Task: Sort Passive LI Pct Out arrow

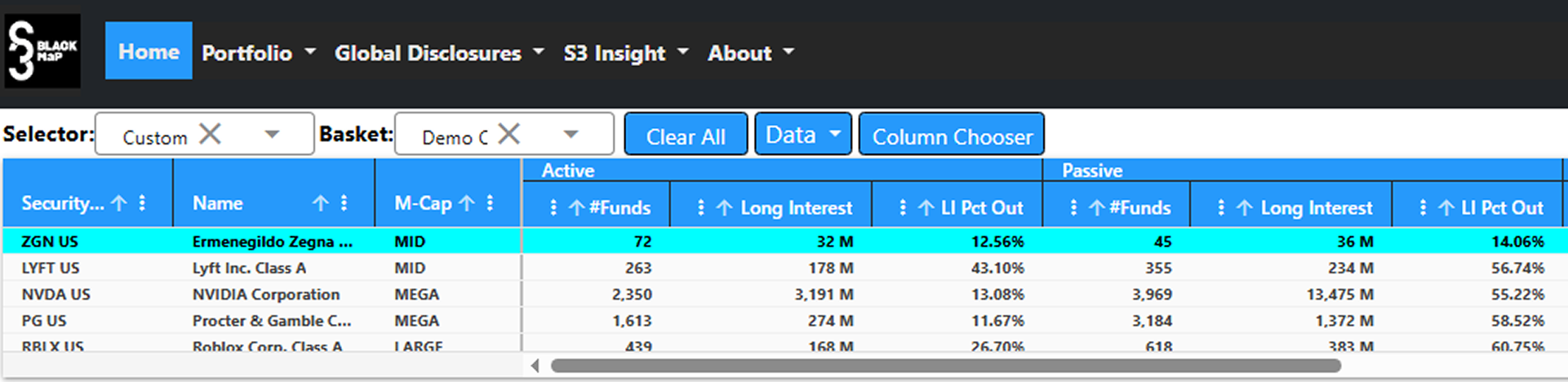Action: point(1446,208)
